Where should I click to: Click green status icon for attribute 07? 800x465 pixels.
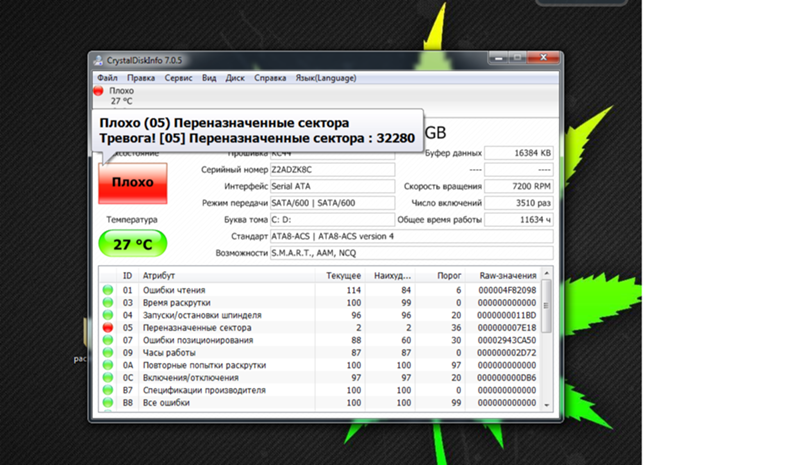coord(108,340)
